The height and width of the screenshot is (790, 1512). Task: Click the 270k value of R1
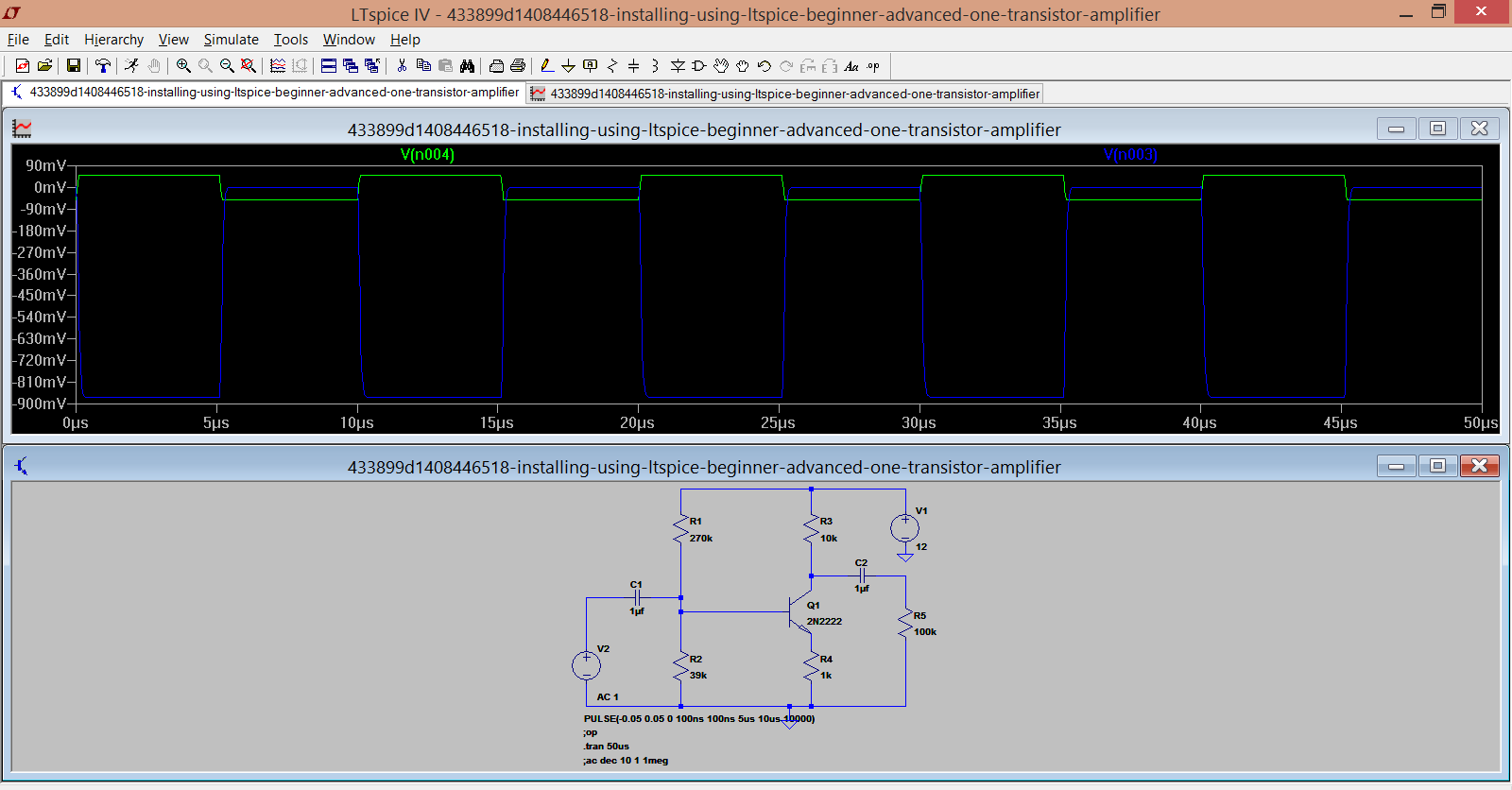click(x=701, y=539)
